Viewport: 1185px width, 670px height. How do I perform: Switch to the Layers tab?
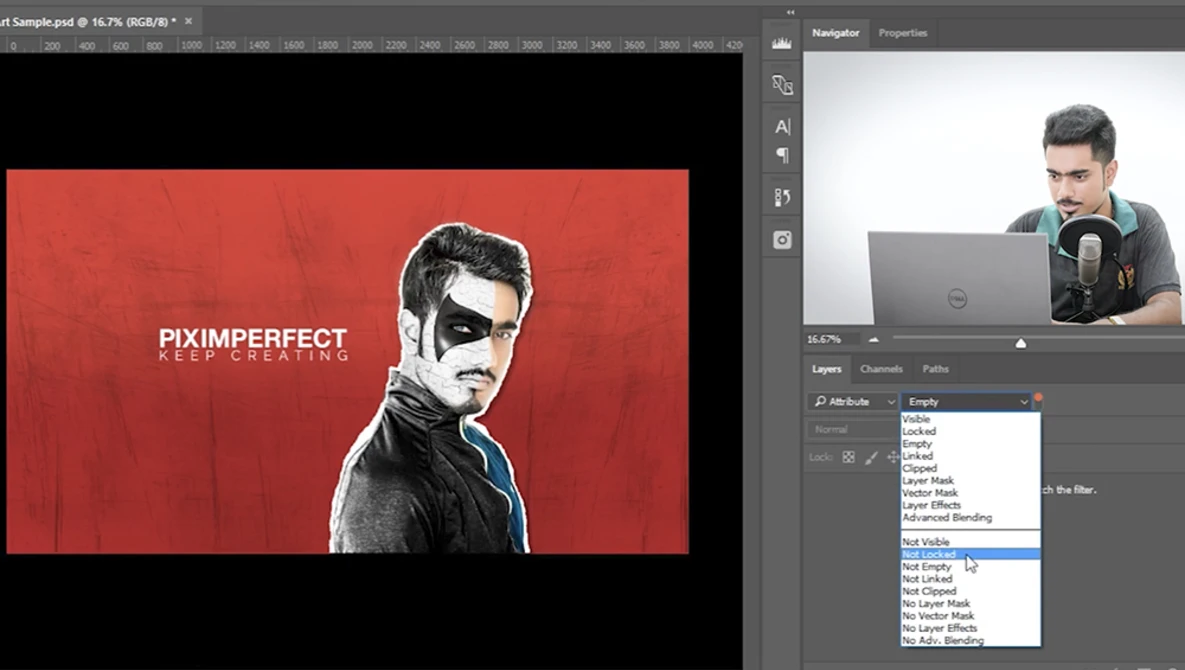pyautogui.click(x=826, y=369)
